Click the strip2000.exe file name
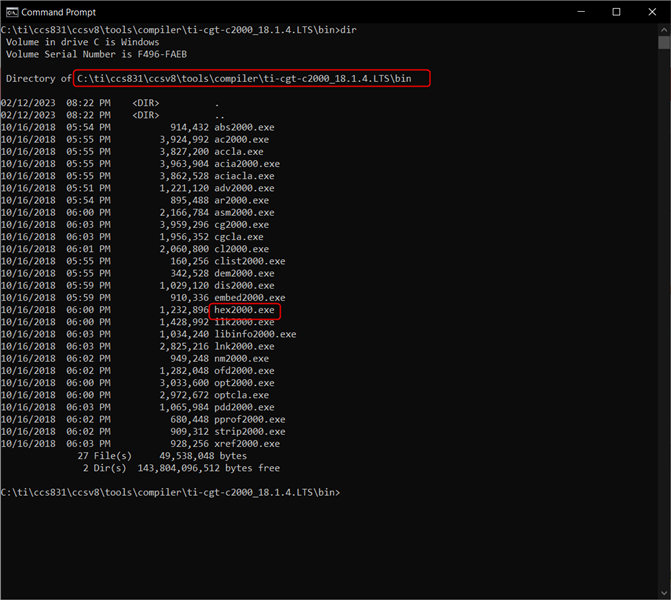671x600 pixels. click(250, 432)
